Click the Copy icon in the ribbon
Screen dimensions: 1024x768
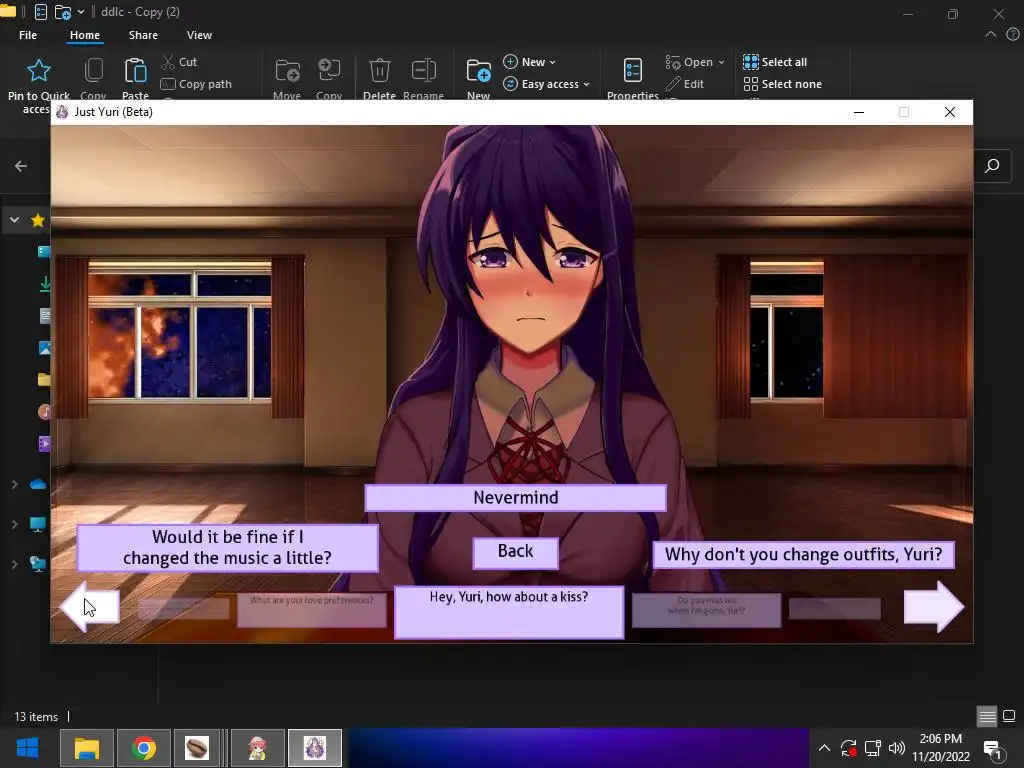[93, 71]
